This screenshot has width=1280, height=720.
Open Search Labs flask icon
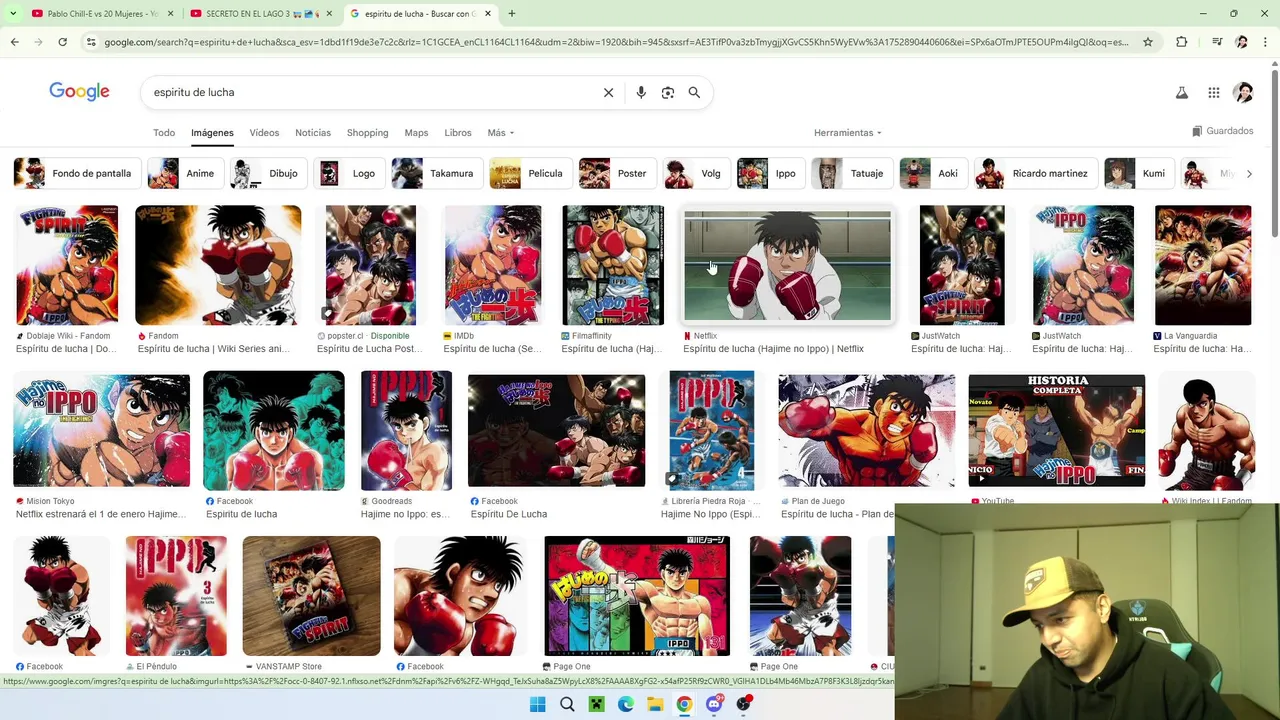[x=1181, y=93]
